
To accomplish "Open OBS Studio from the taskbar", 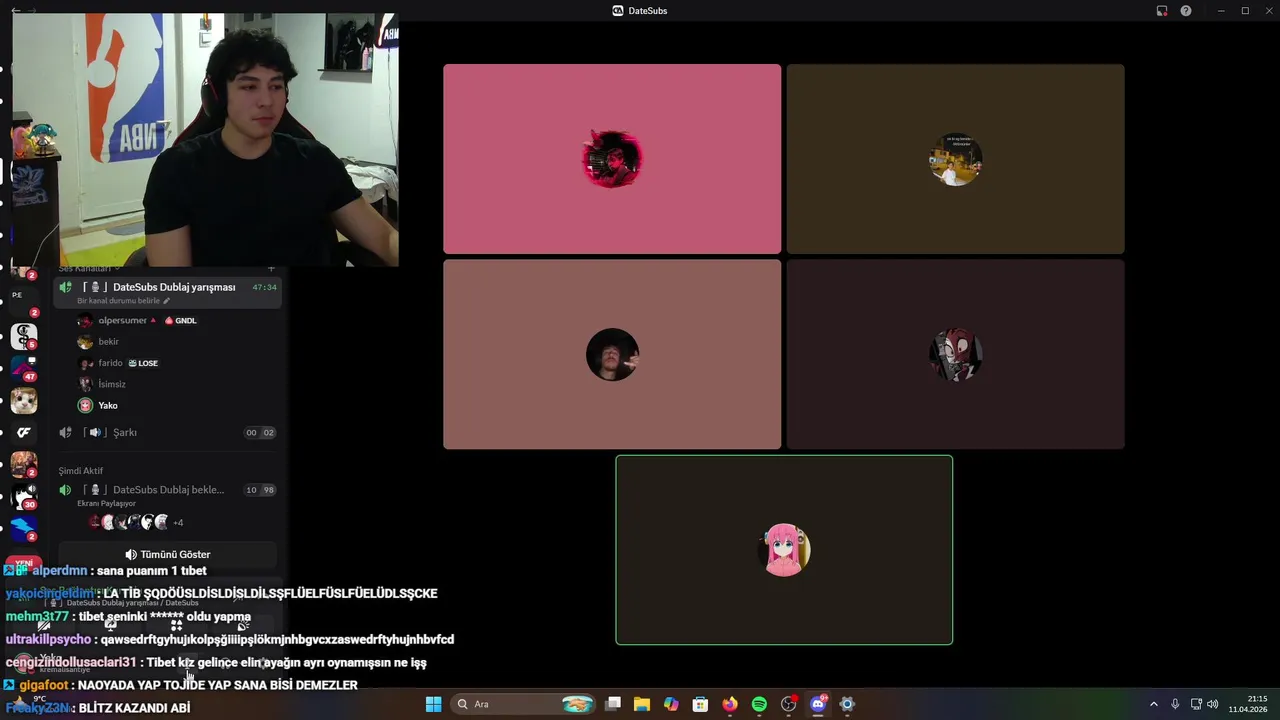I will (789, 704).
